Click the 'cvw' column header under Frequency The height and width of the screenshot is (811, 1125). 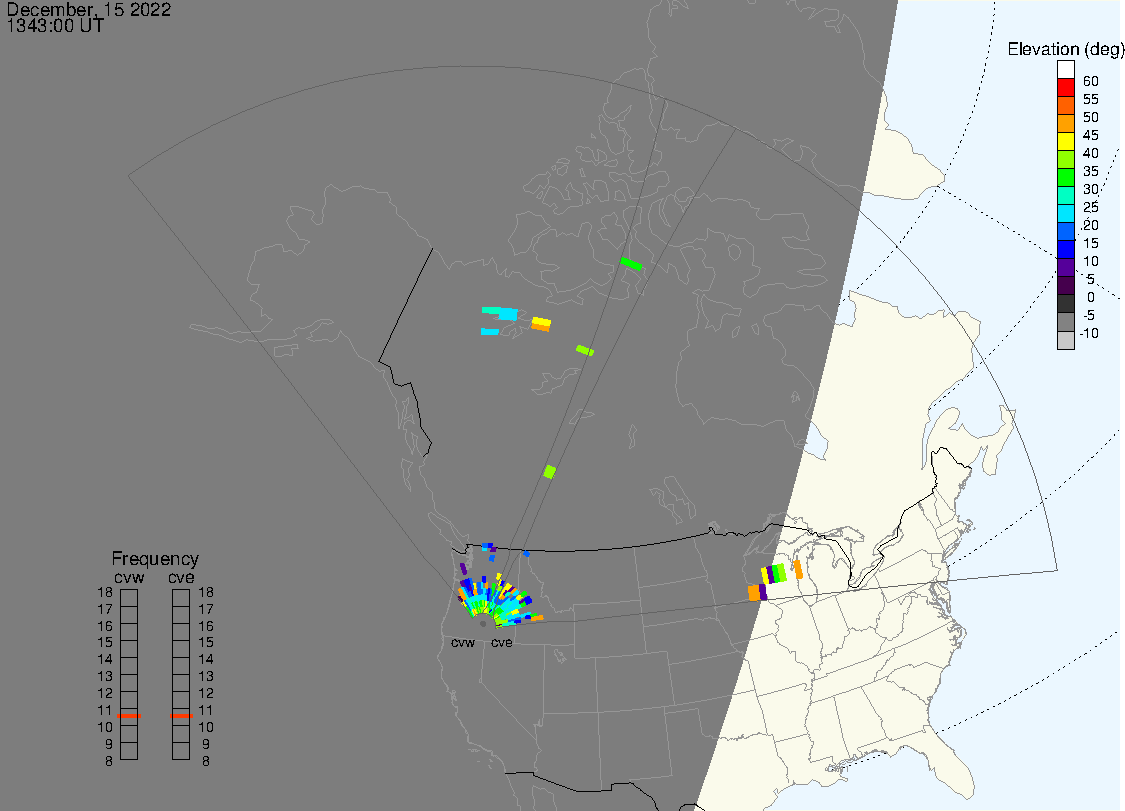coord(129,578)
